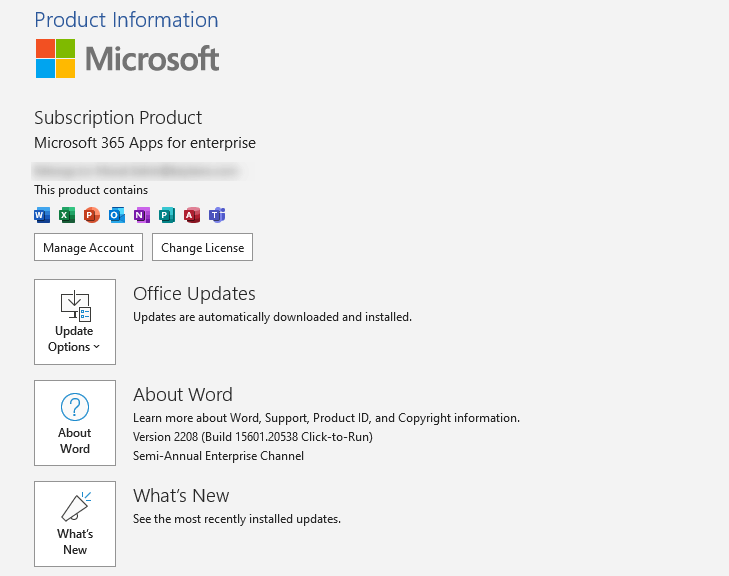The height and width of the screenshot is (576, 729).
Task: Click the Access app icon
Action: [x=192, y=215]
